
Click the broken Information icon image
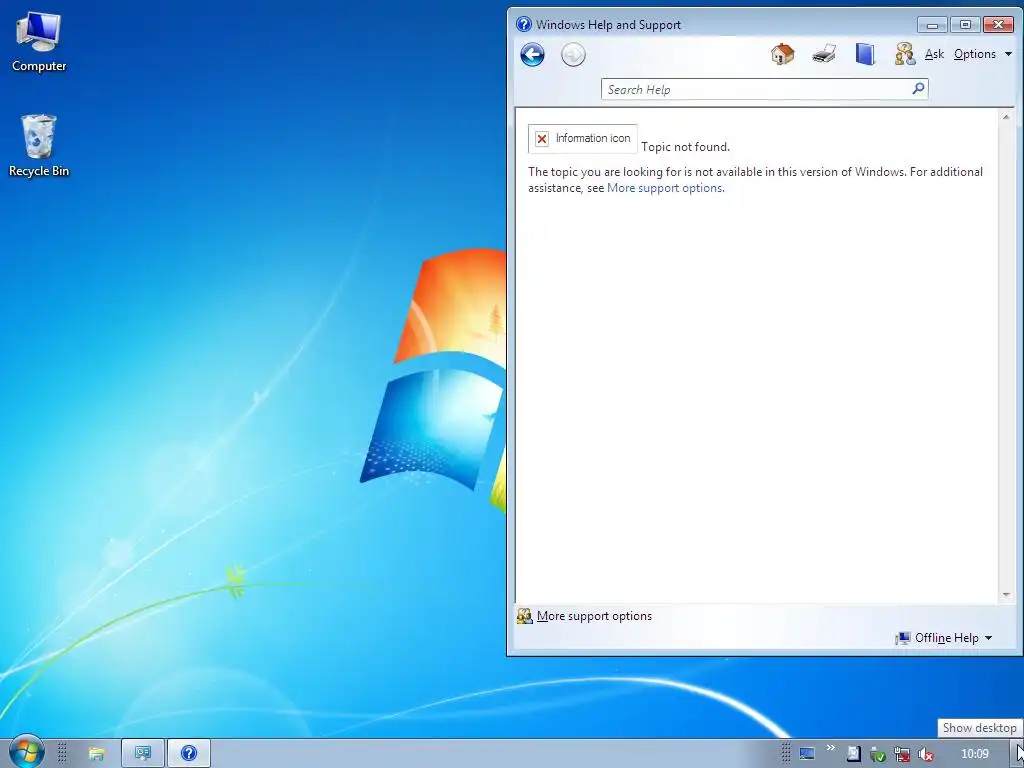pyautogui.click(x=583, y=138)
